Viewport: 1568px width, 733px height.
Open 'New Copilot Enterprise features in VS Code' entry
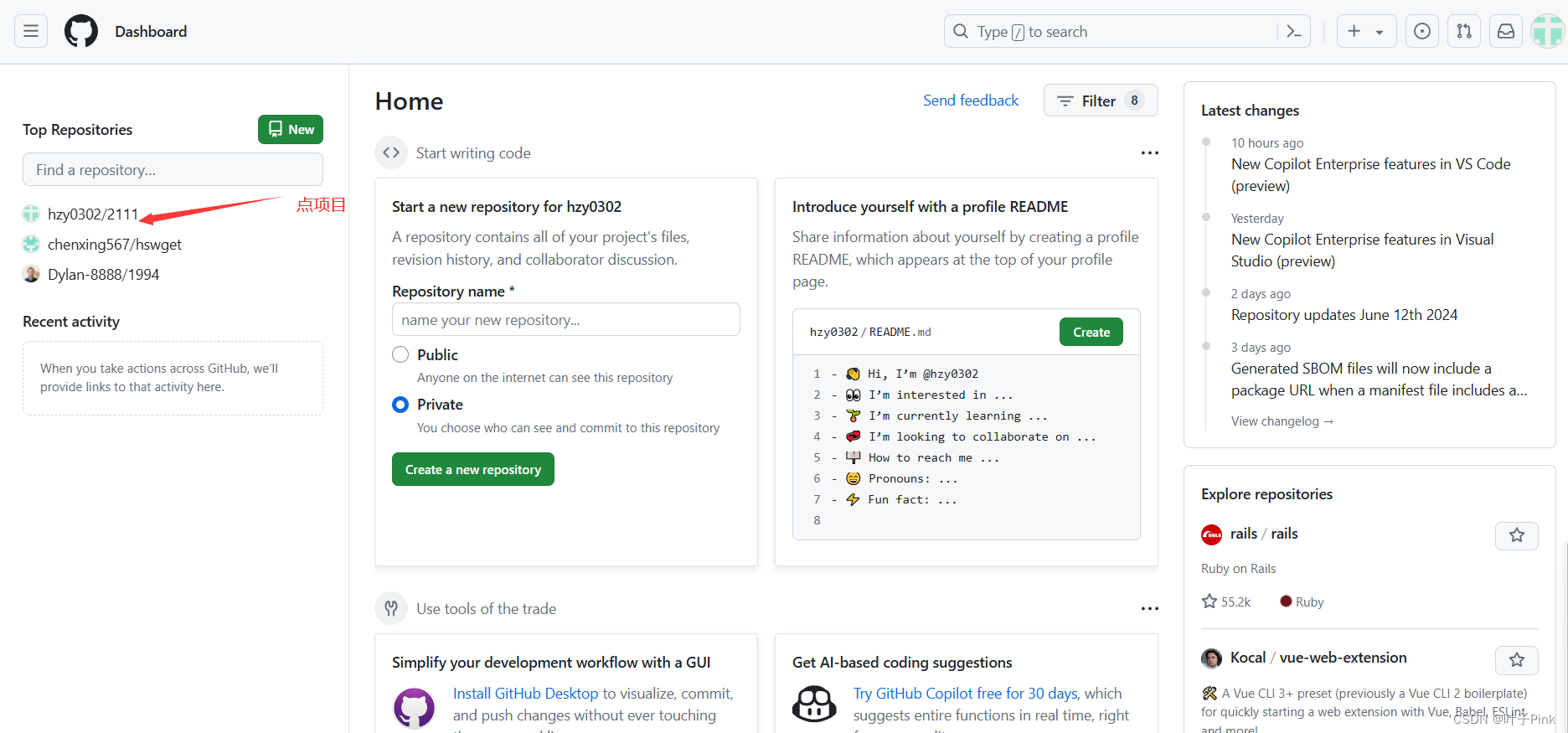click(x=1370, y=174)
